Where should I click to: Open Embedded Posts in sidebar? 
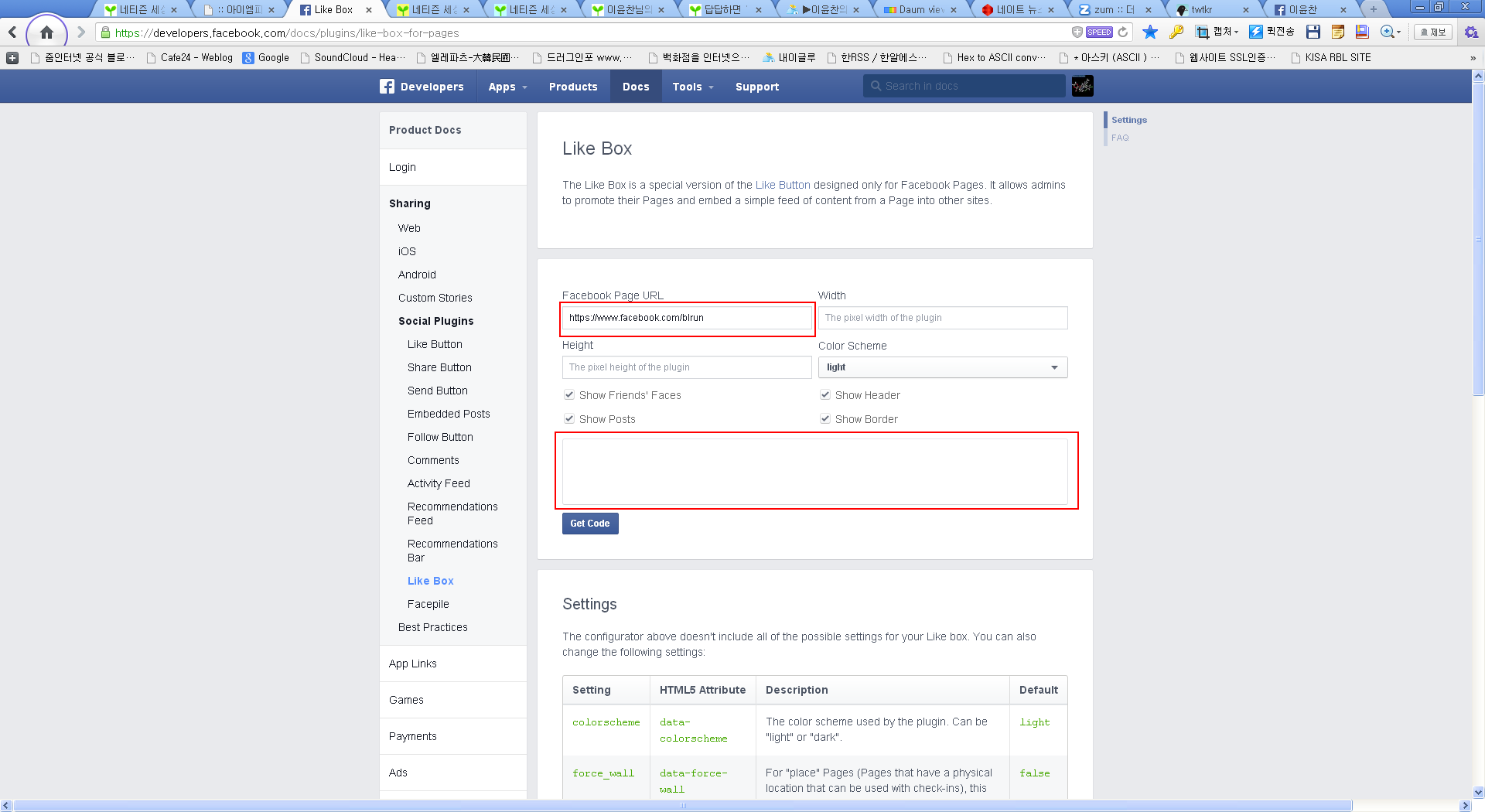pyautogui.click(x=449, y=414)
